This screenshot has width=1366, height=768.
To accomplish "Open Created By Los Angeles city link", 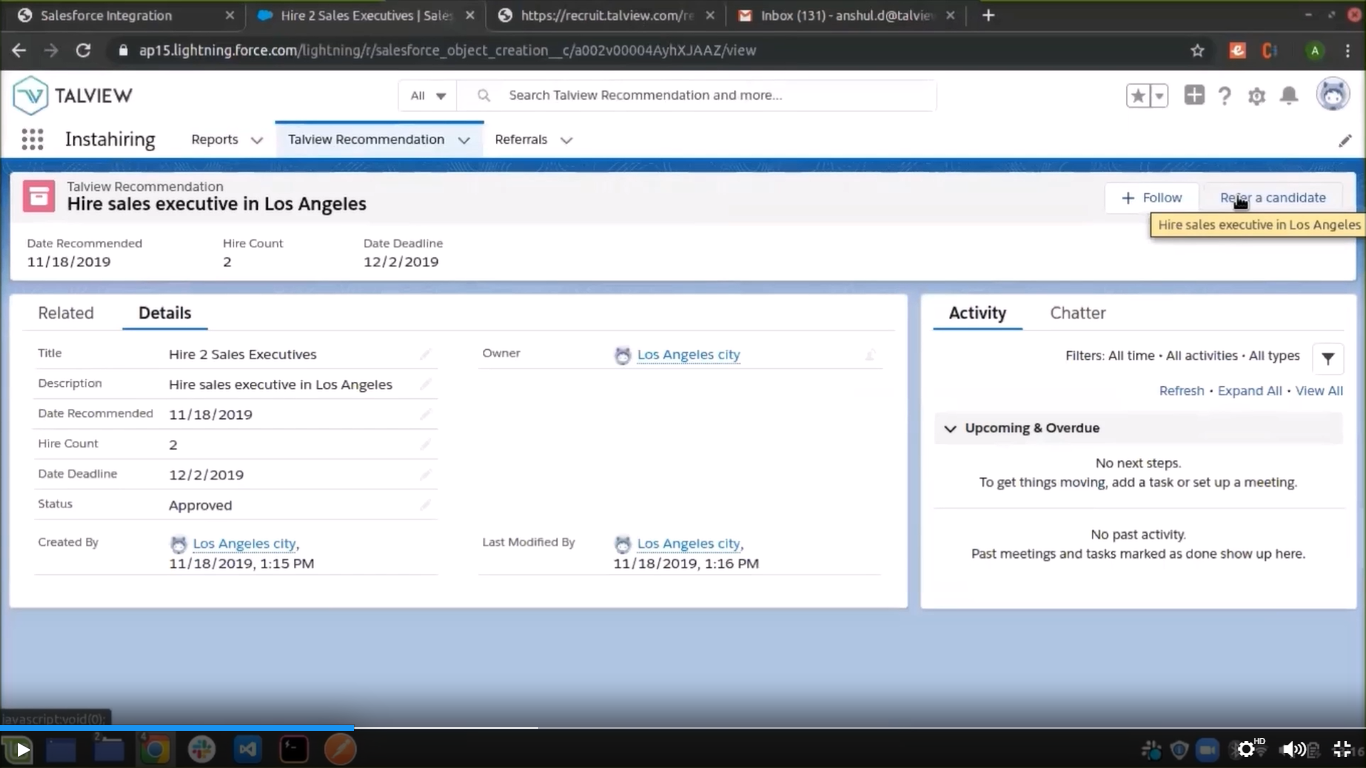I will pyautogui.click(x=244, y=543).
